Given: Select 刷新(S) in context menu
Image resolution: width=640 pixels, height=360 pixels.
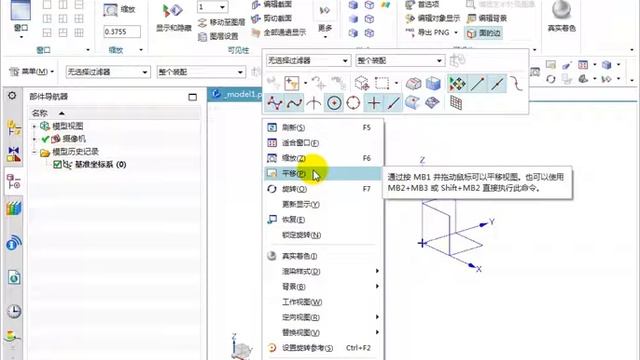Looking at the screenshot, I should point(322,127).
